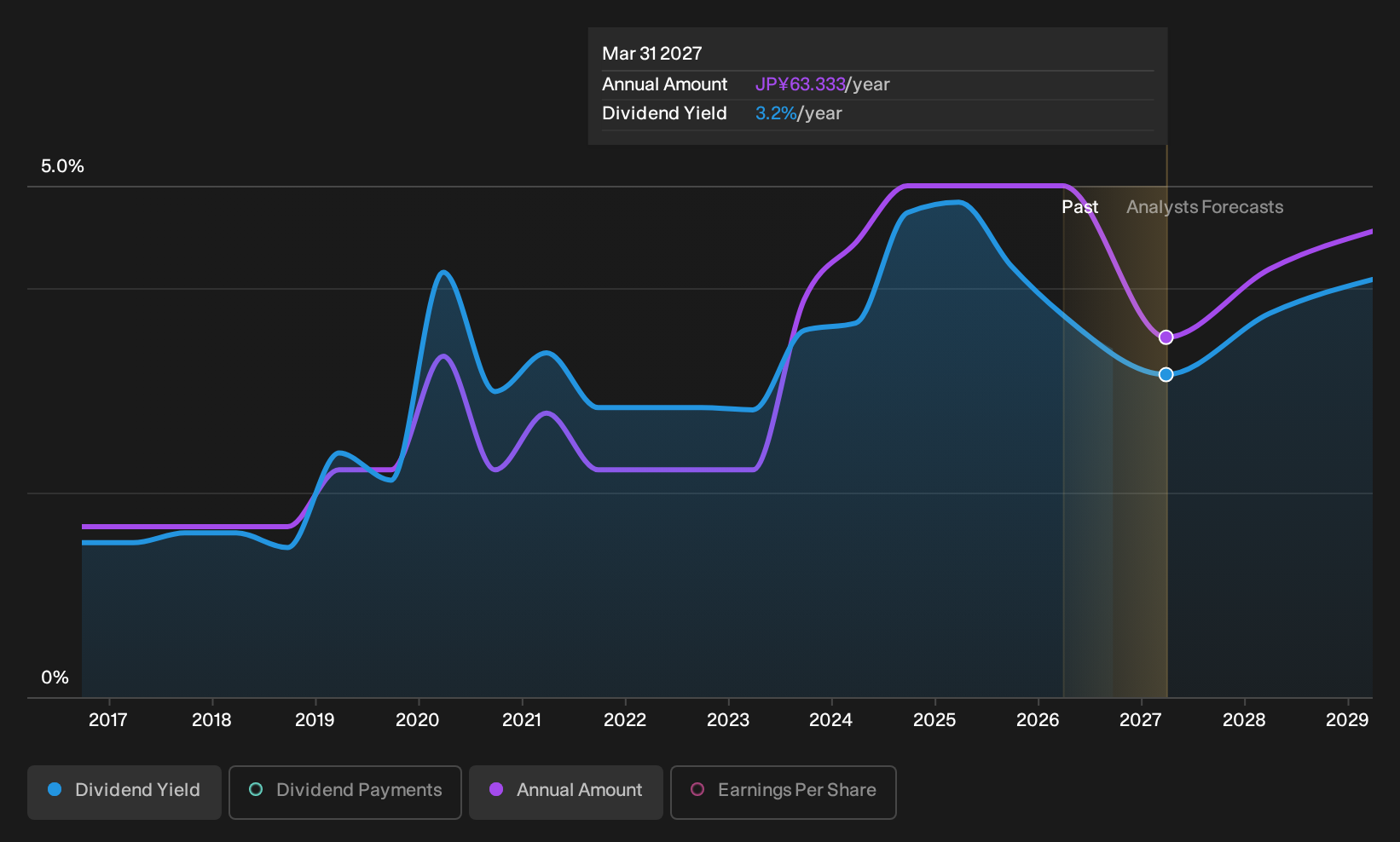Click the Past region label
This screenshot has height=842, width=1400.
(1079, 207)
